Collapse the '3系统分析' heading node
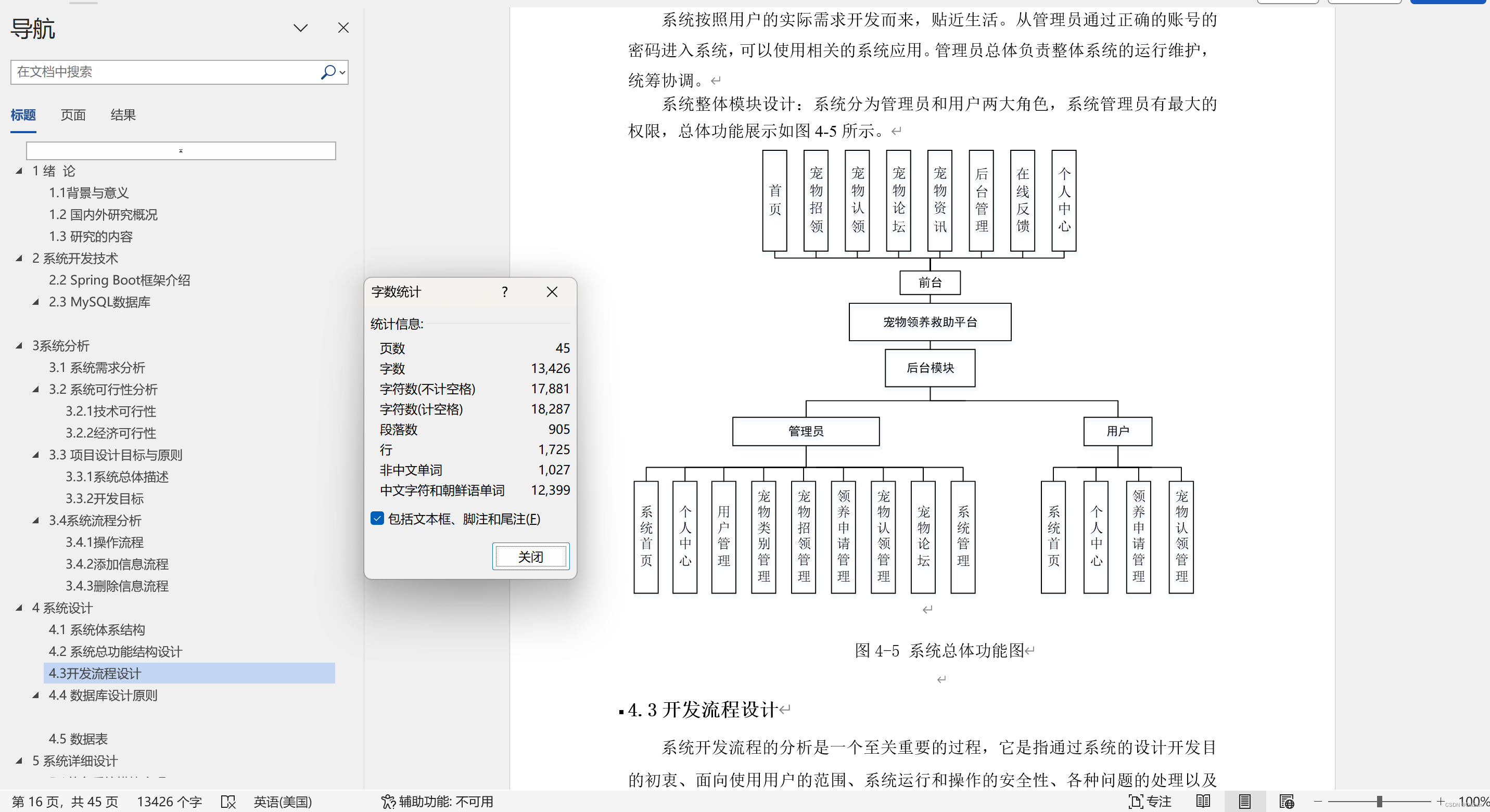The width and height of the screenshot is (1490, 812). tap(19, 345)
